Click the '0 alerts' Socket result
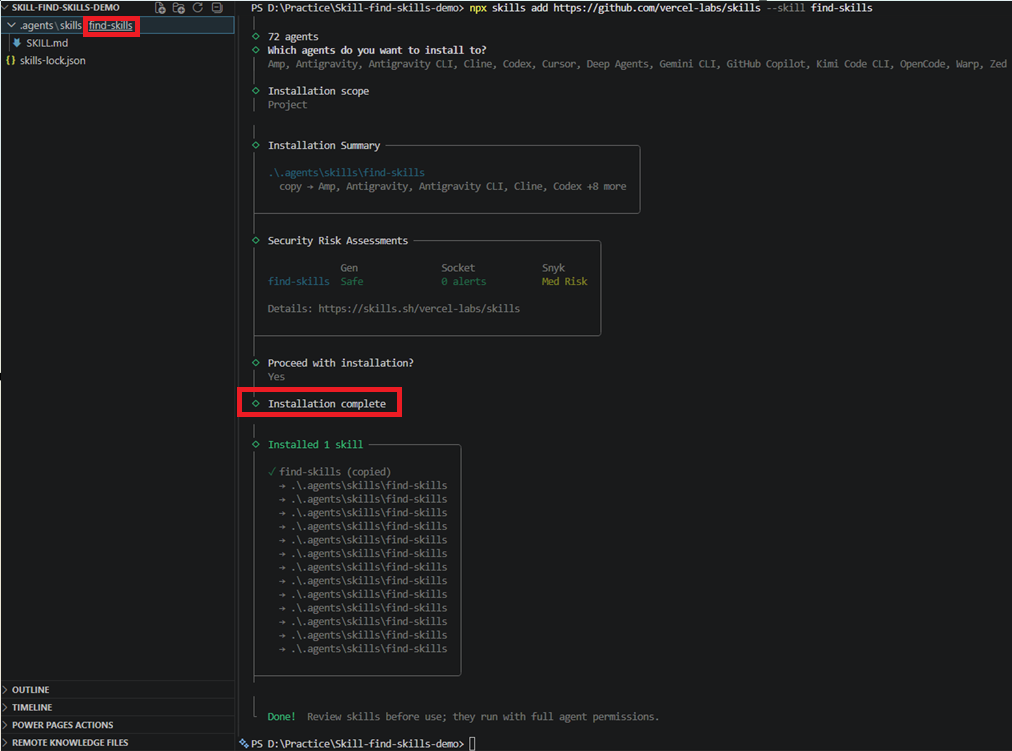This screenshot has height=751, width=1012. [x=463, y=281]
